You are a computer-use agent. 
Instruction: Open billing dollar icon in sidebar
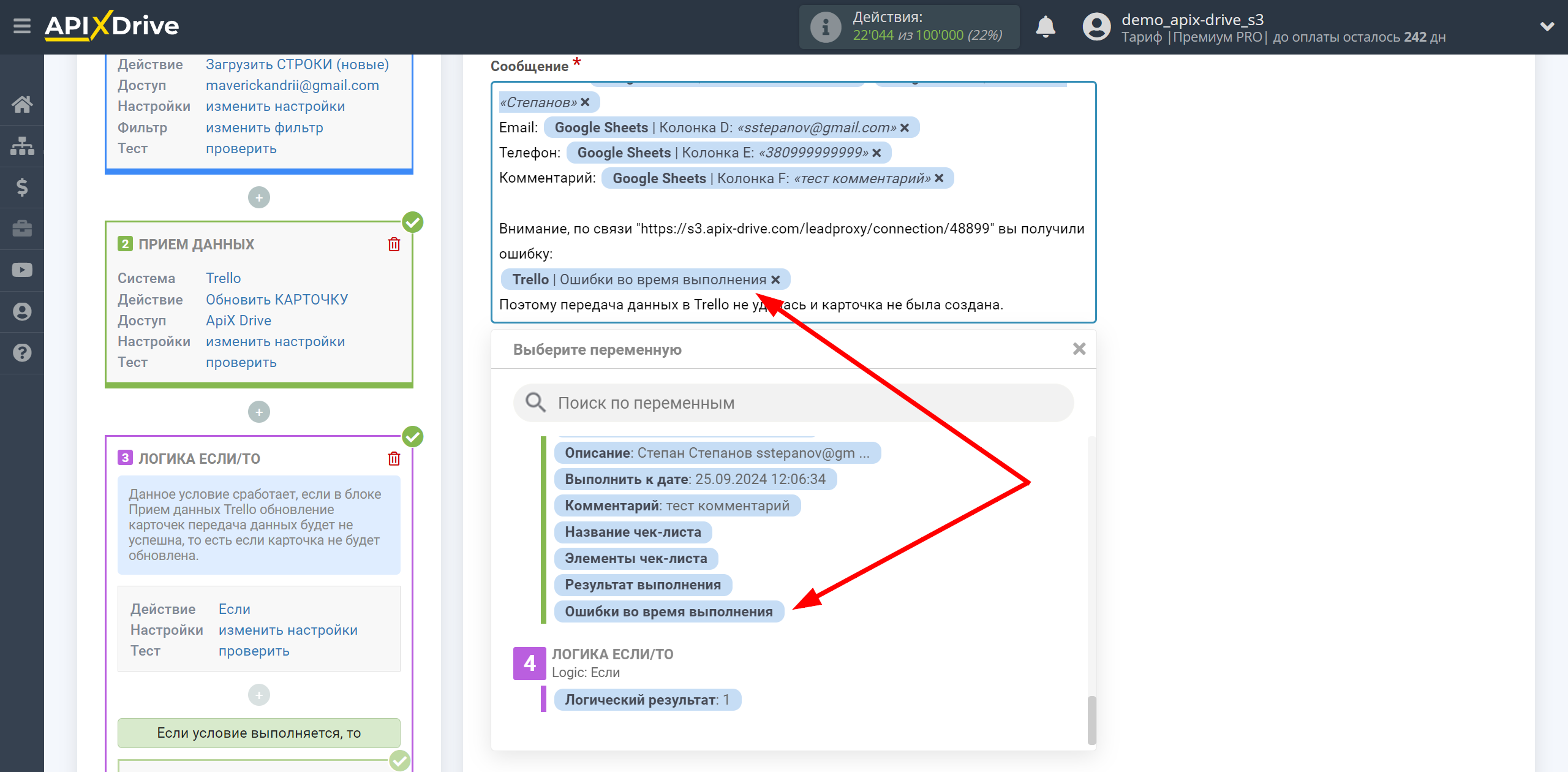[x=22, y=187]
